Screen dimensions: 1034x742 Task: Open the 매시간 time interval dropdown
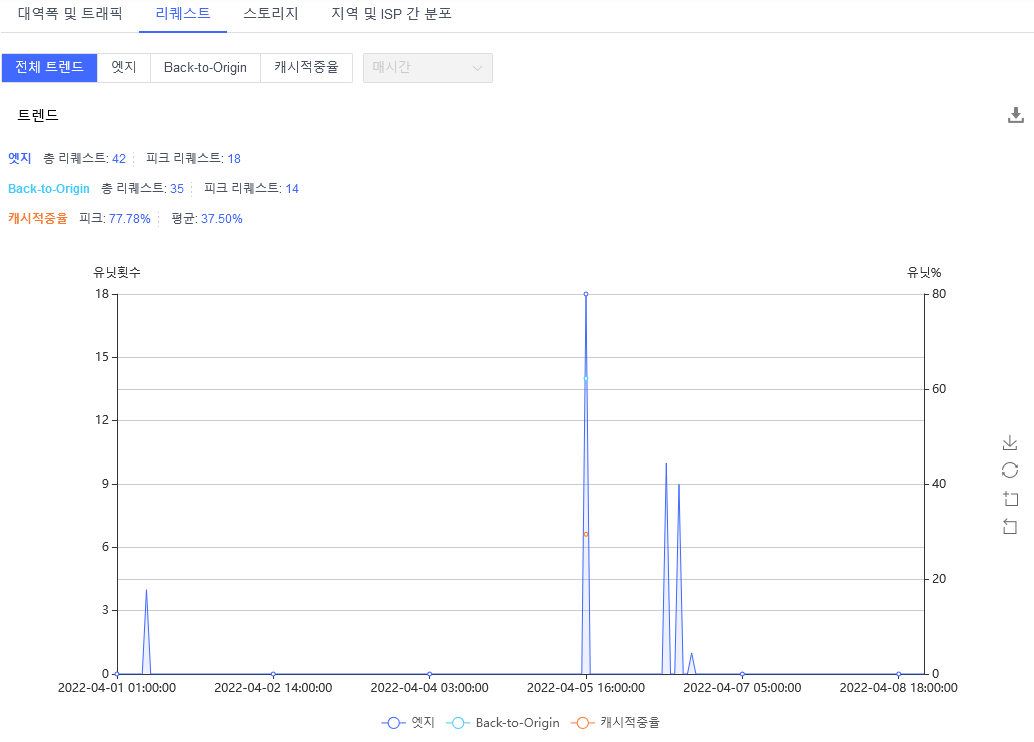coord(428,67)
